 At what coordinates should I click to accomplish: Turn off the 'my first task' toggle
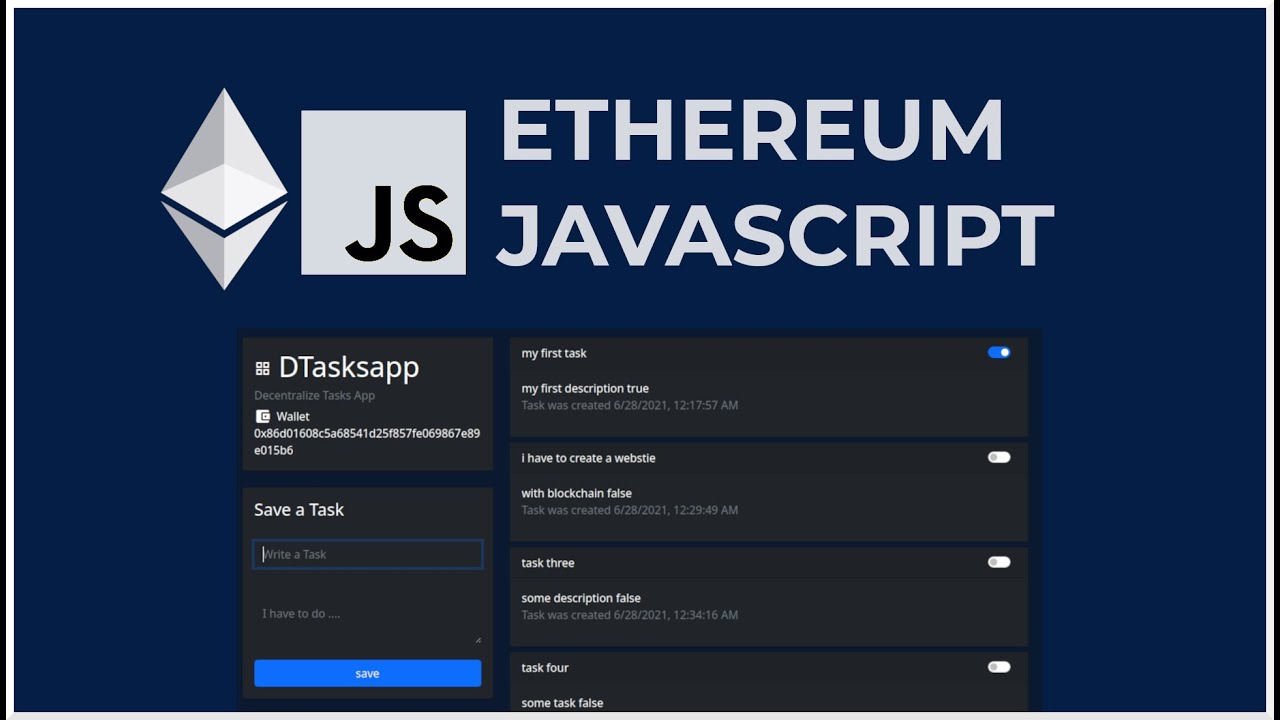click(999, 352)
